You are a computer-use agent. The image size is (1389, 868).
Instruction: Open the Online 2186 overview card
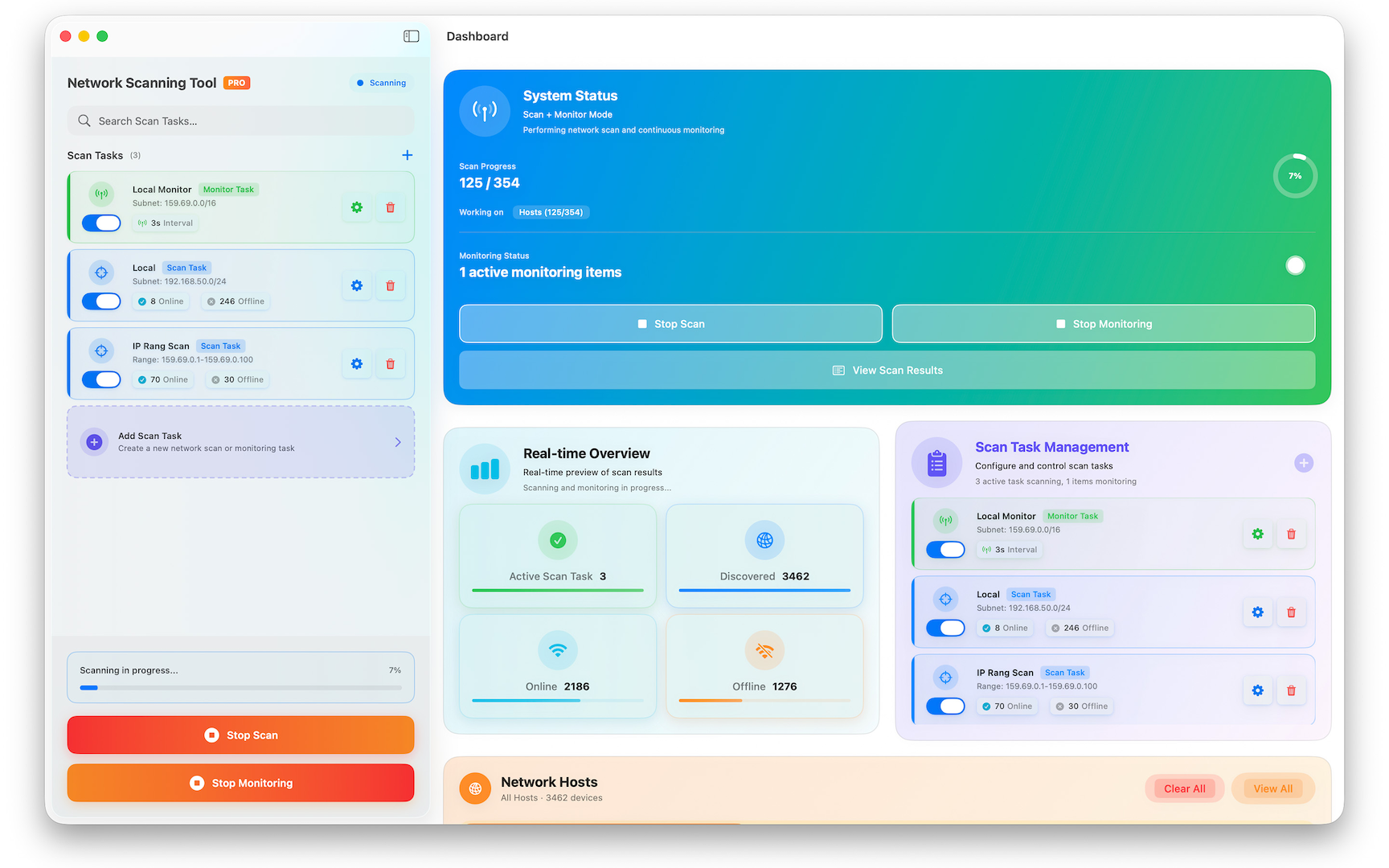pos(557,665)
